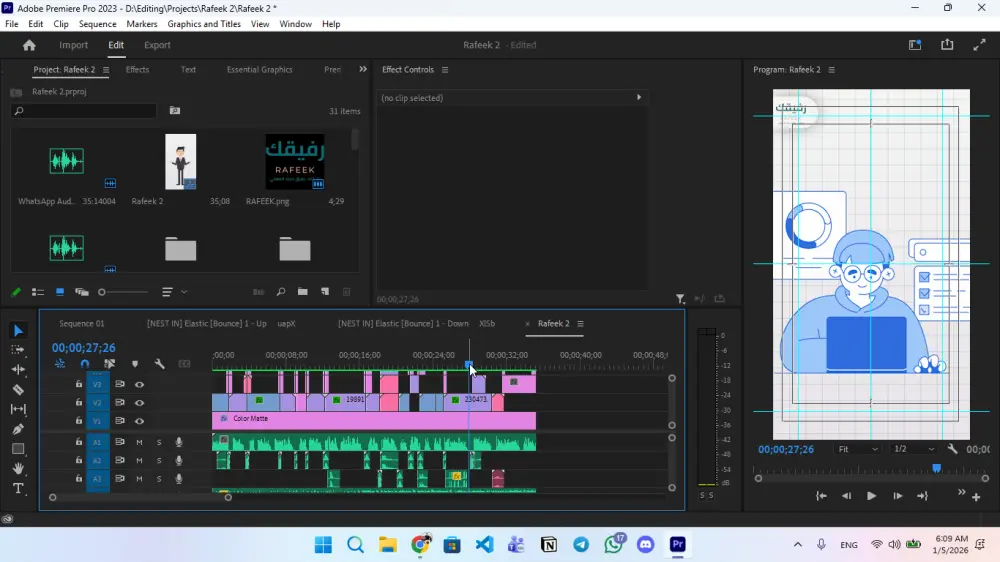1000x562 pixels.
Task: Switch to Export workspace
Action: (157, 45)
